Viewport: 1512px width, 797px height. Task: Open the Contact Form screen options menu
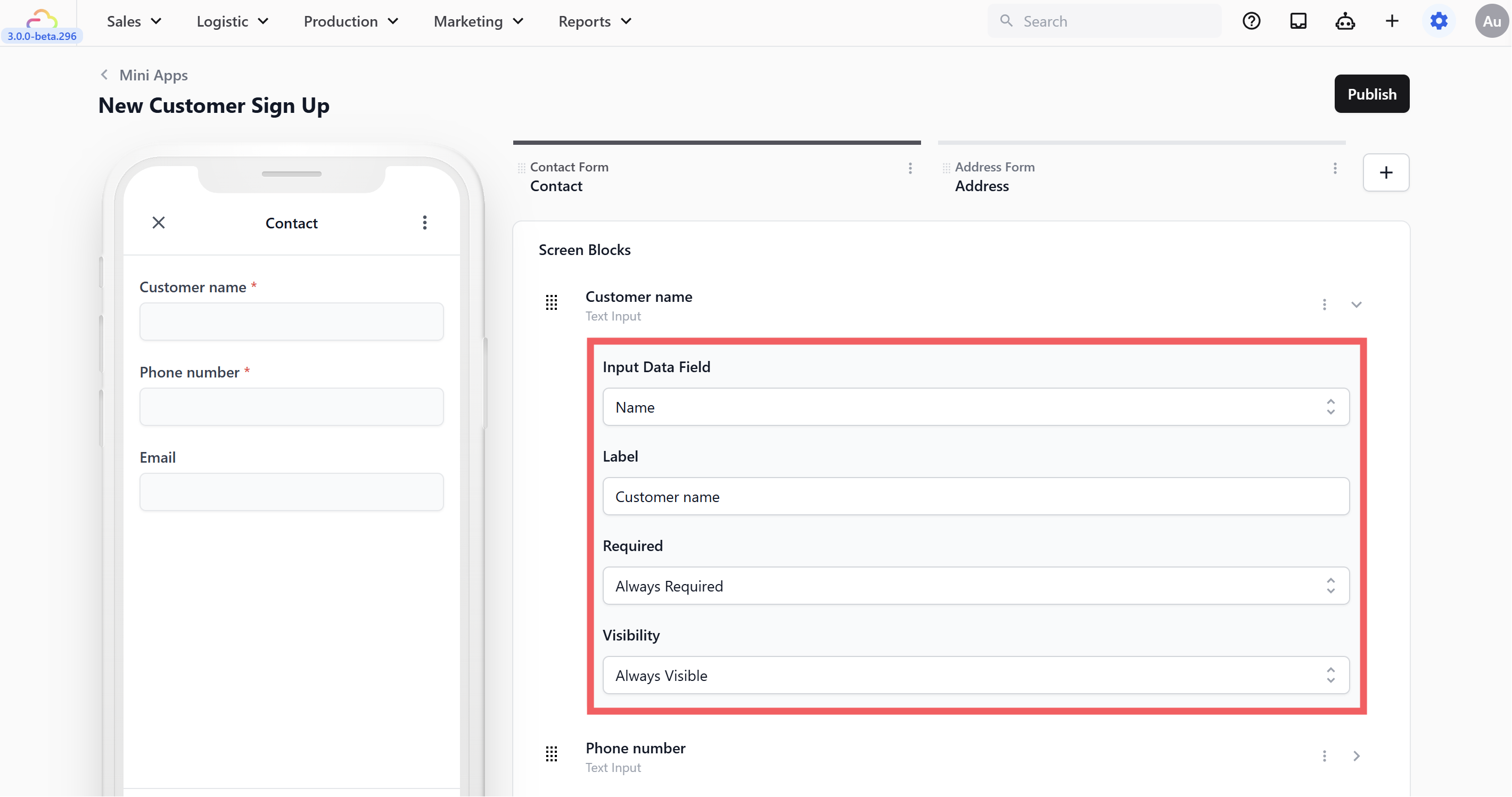(910, 168)
